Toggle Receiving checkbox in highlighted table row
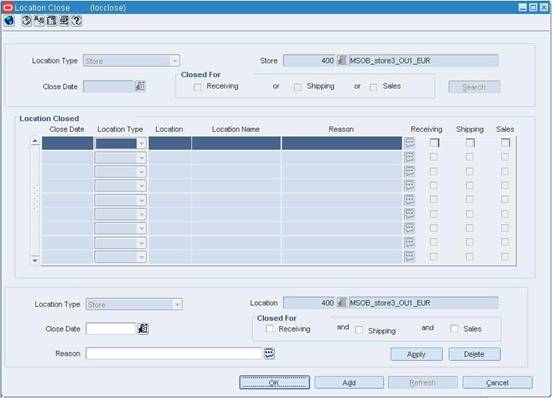 434,143
